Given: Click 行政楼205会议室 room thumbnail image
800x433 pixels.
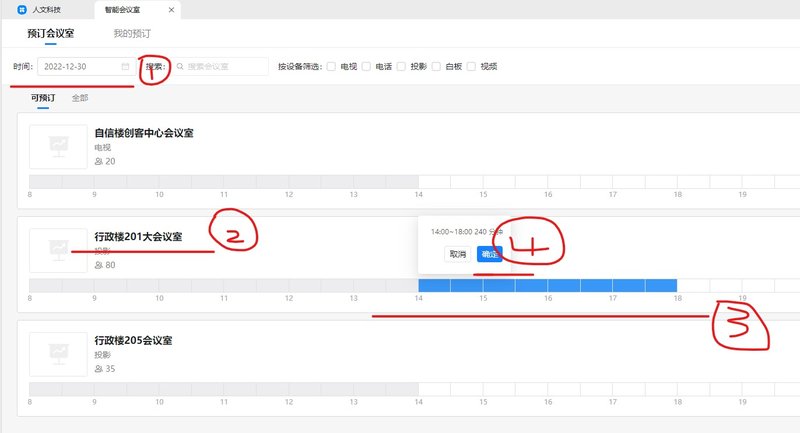Looking at the screenshot, I should (59, 354).
